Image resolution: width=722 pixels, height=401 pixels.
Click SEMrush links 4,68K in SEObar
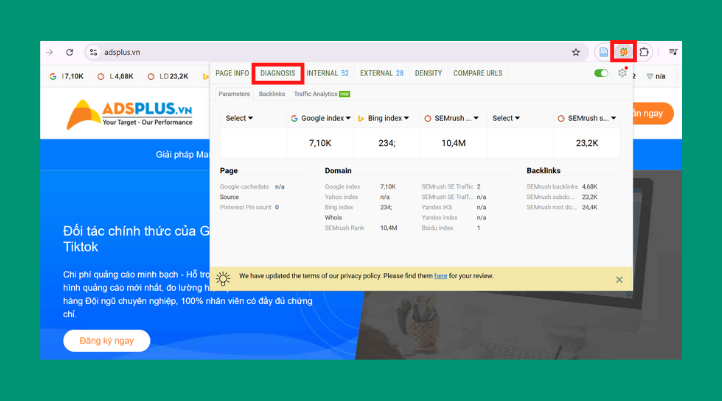[116, 76]
